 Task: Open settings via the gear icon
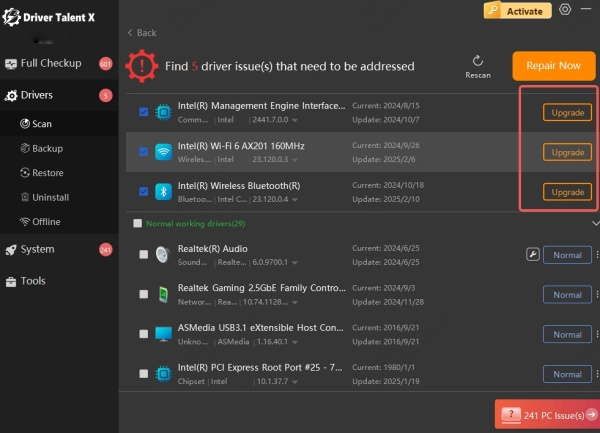pyautogui.click(x=565, y=10)
